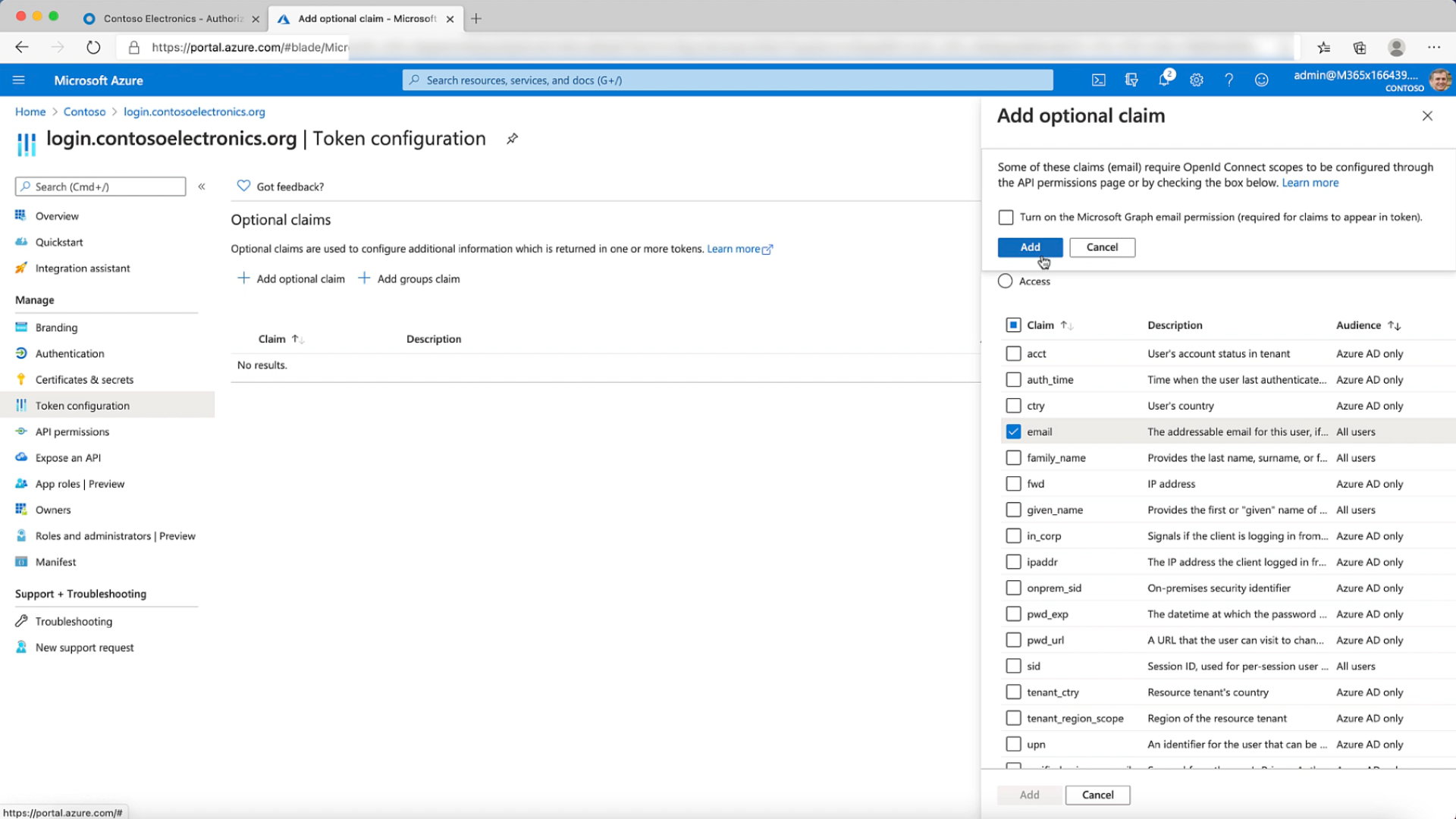
Task: Click the feedback smiley icon
Action: pos(1261,80)
